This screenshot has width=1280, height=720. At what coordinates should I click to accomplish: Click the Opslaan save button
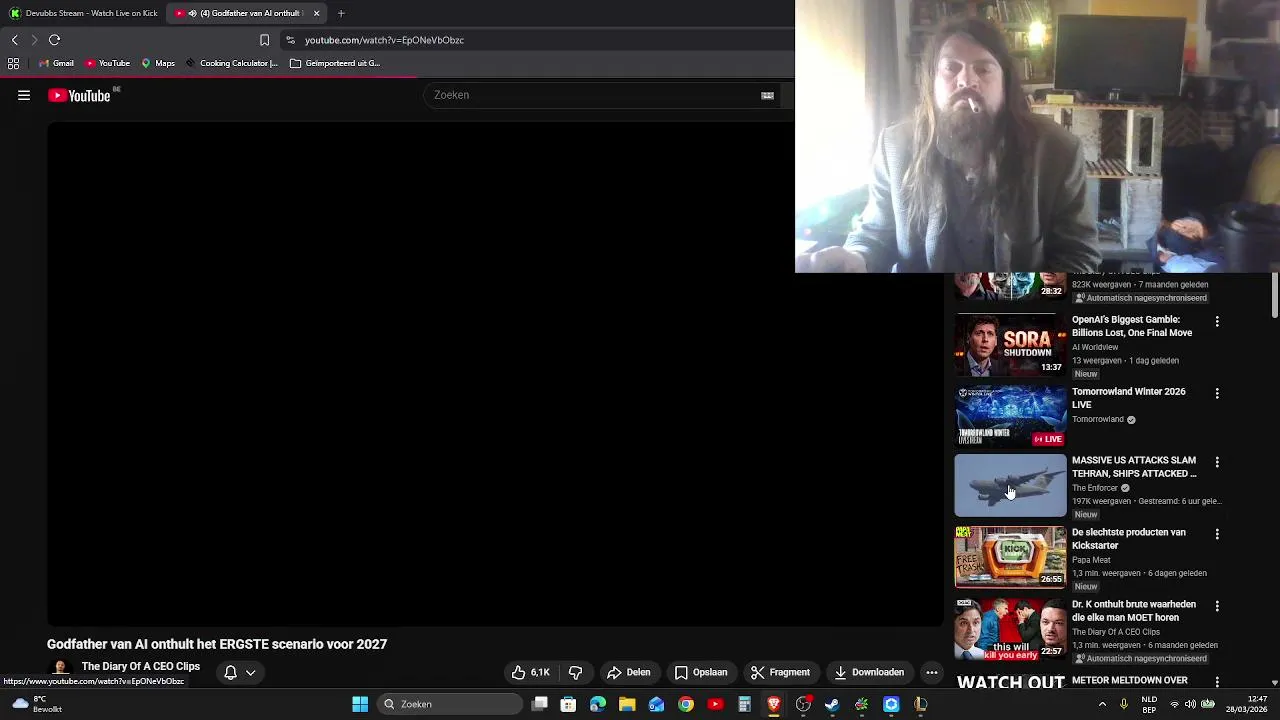(x=701, y=672)
